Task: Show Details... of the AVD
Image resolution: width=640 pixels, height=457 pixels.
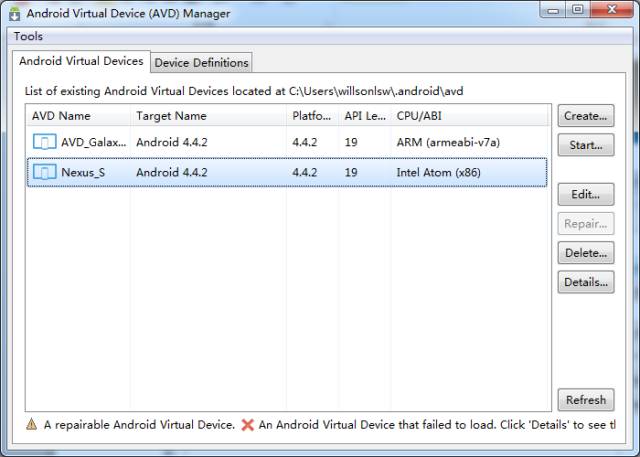Action: (586, 282)
